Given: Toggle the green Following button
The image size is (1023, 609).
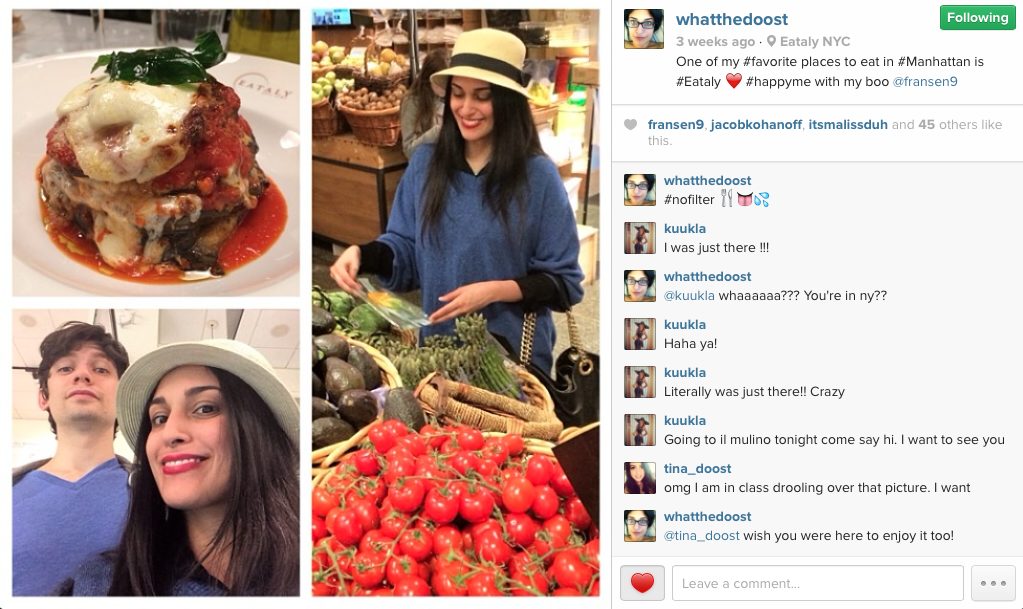Looking at the screenshot, I should pos(977,18).
